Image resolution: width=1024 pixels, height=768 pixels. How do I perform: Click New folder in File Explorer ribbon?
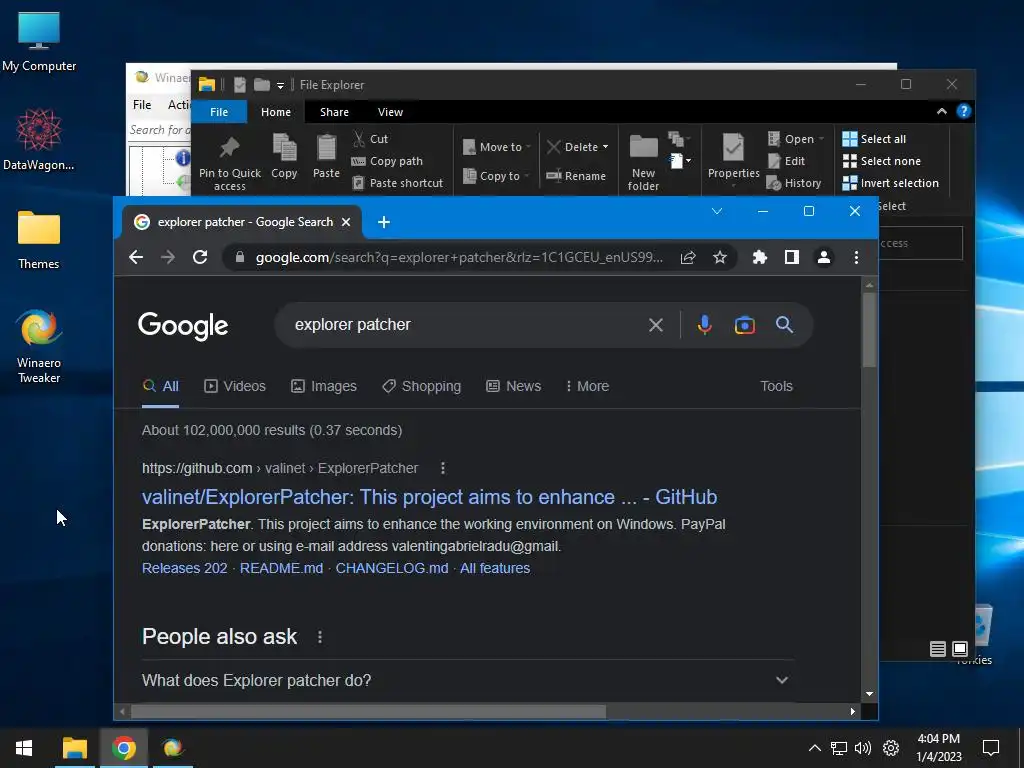pos(643,163)
